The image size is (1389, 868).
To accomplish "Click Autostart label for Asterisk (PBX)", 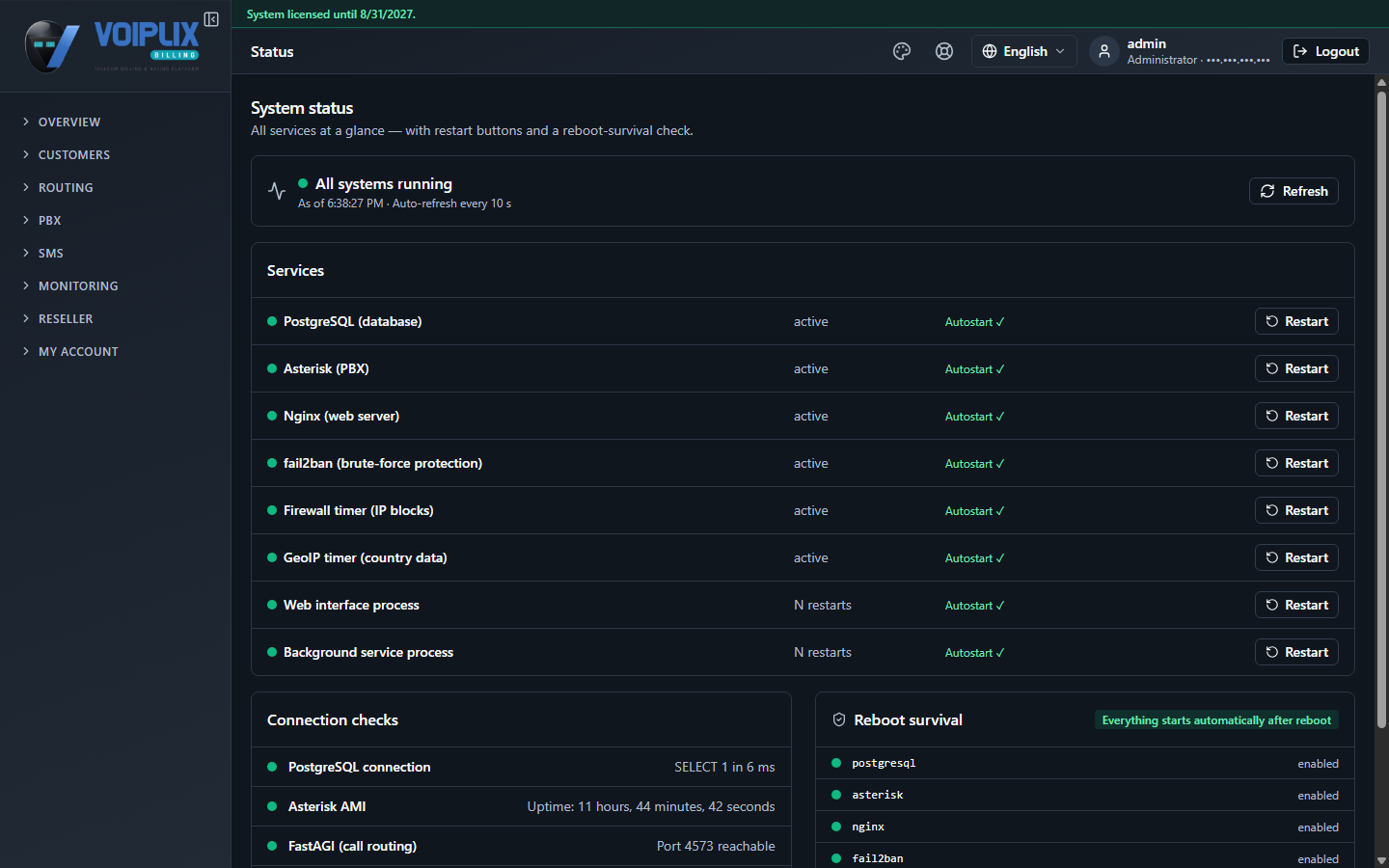I will tap(974, 368).
